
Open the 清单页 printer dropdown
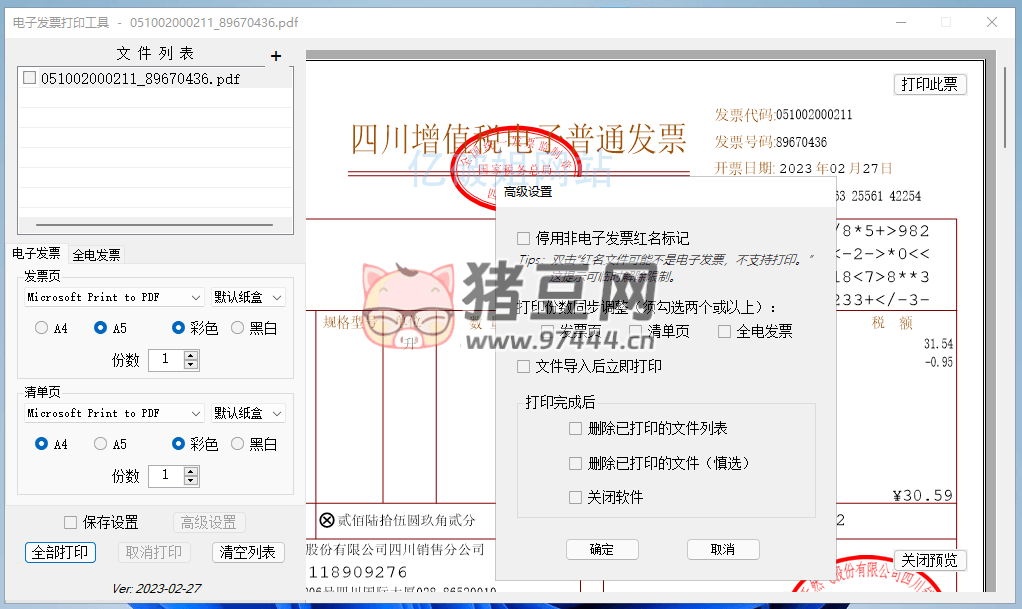tap(114, 413)
